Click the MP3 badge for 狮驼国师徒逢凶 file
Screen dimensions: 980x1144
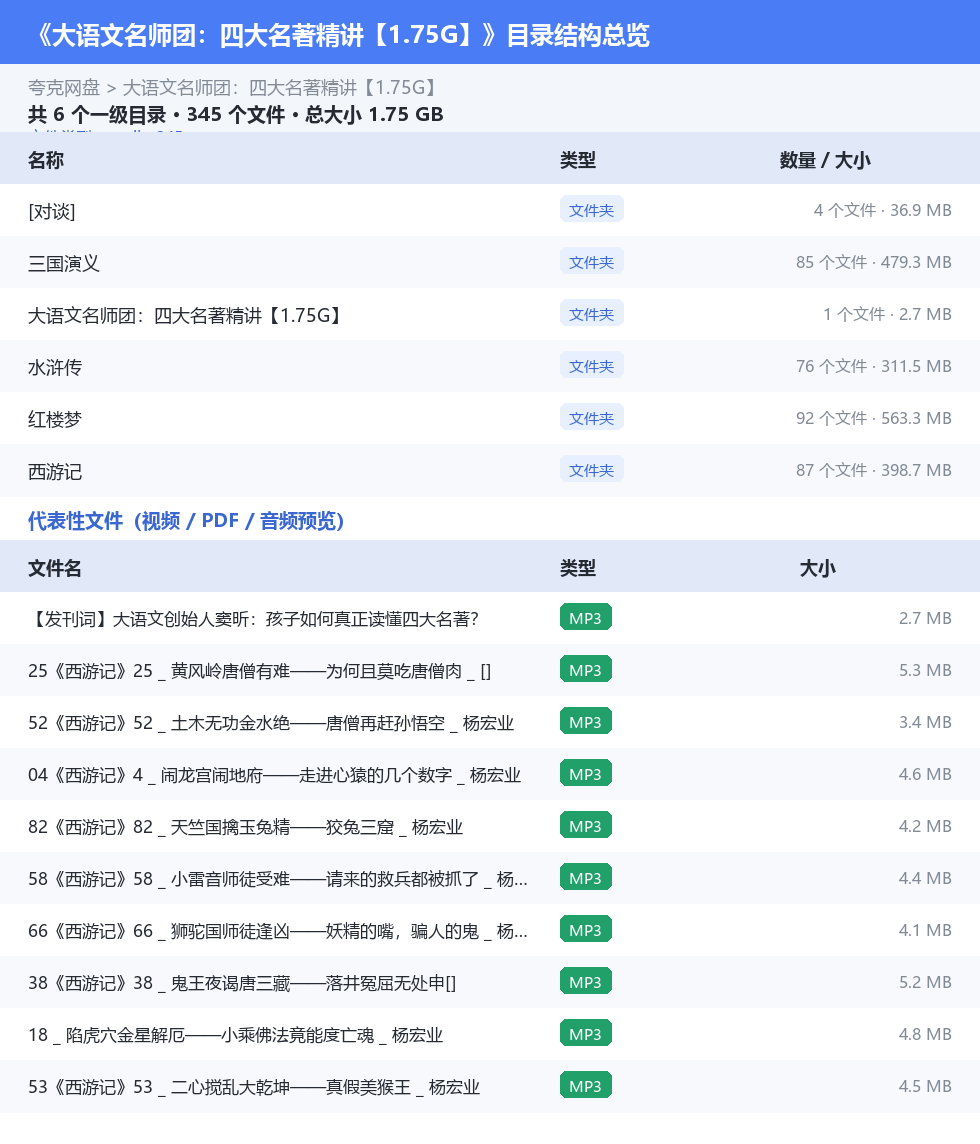coord(586,930)
